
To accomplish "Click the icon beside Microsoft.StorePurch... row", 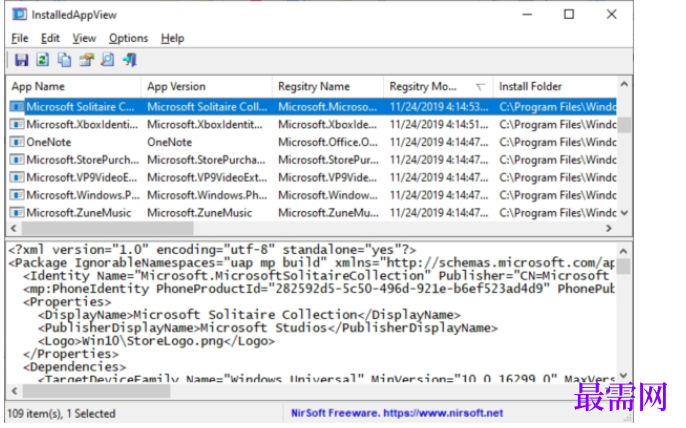I will pyautogui.click(x=17, y=160).
